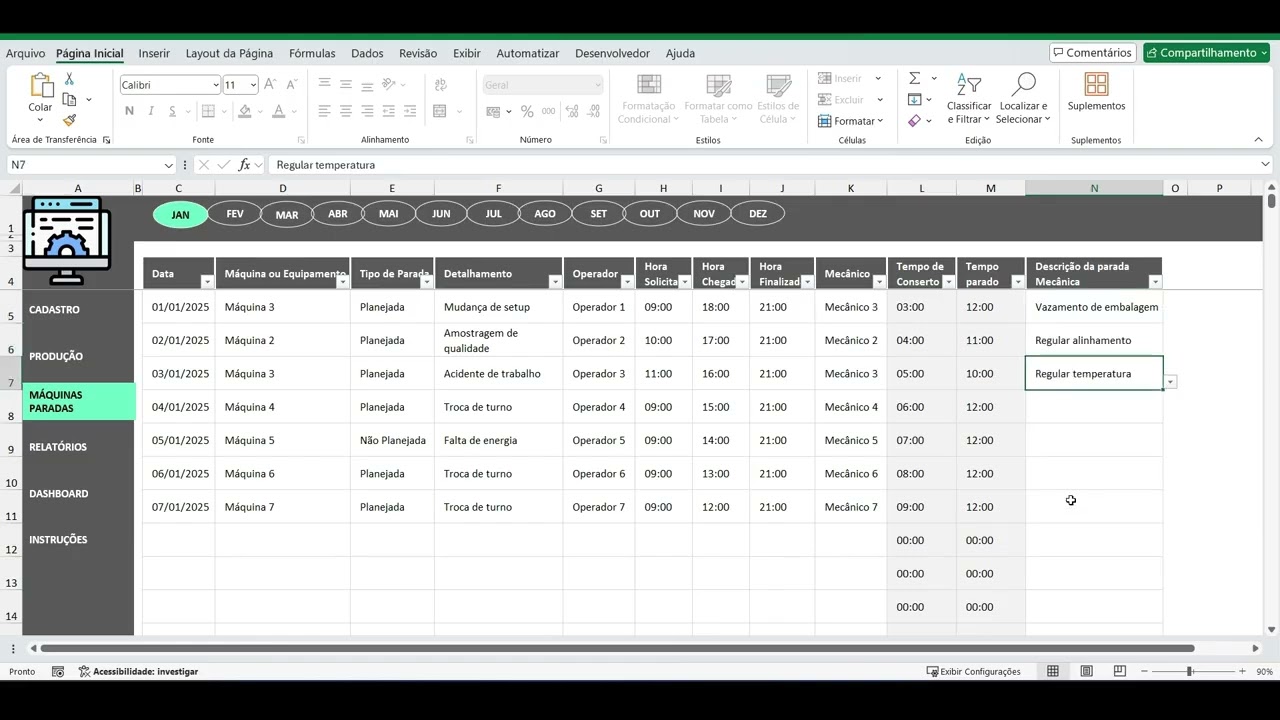Open Classificar e Filtrar
The image size is (1280, 720).
(x=969, y=98)
